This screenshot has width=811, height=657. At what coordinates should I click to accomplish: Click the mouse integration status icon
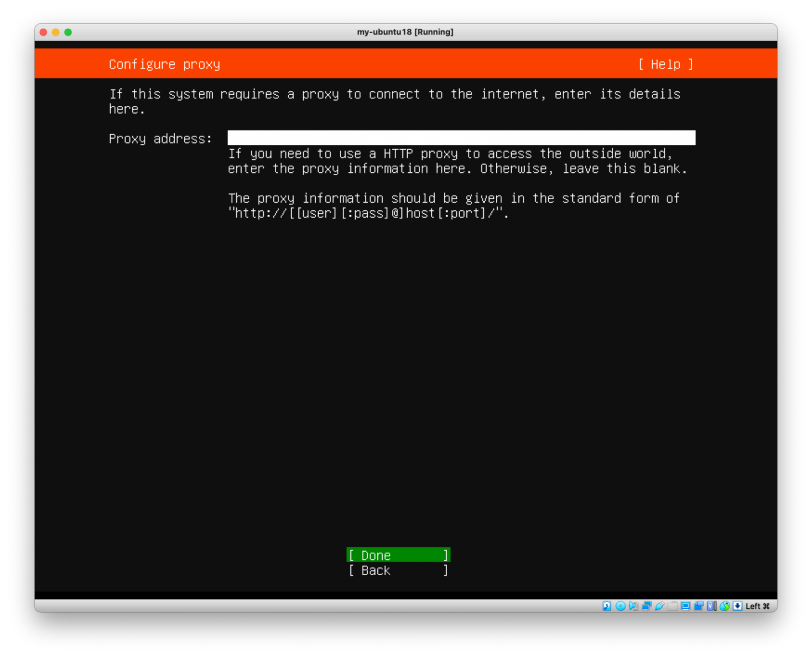pyautogui.click(x=725, y=606)
